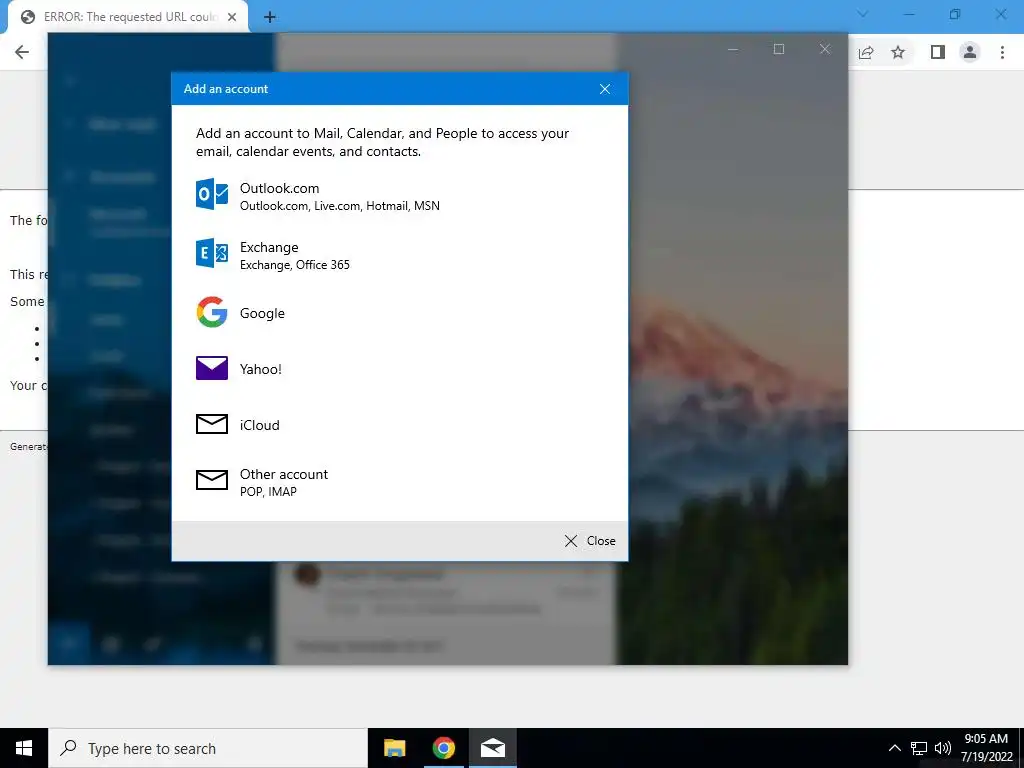Go back in the Chrome browser
The height and width of the screenshot is (768, 1024).
pos(22,52)
